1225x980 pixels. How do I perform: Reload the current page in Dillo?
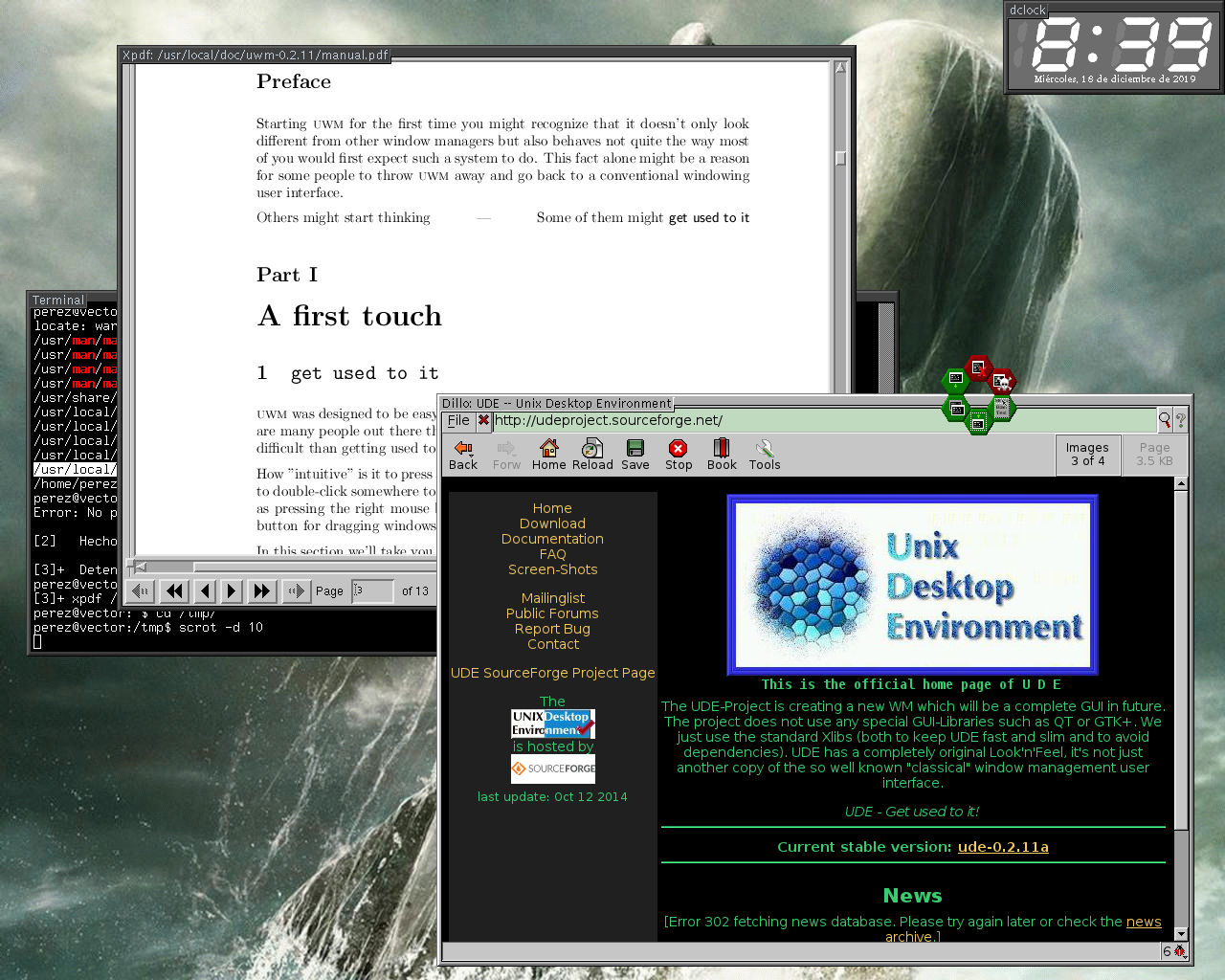592,455
